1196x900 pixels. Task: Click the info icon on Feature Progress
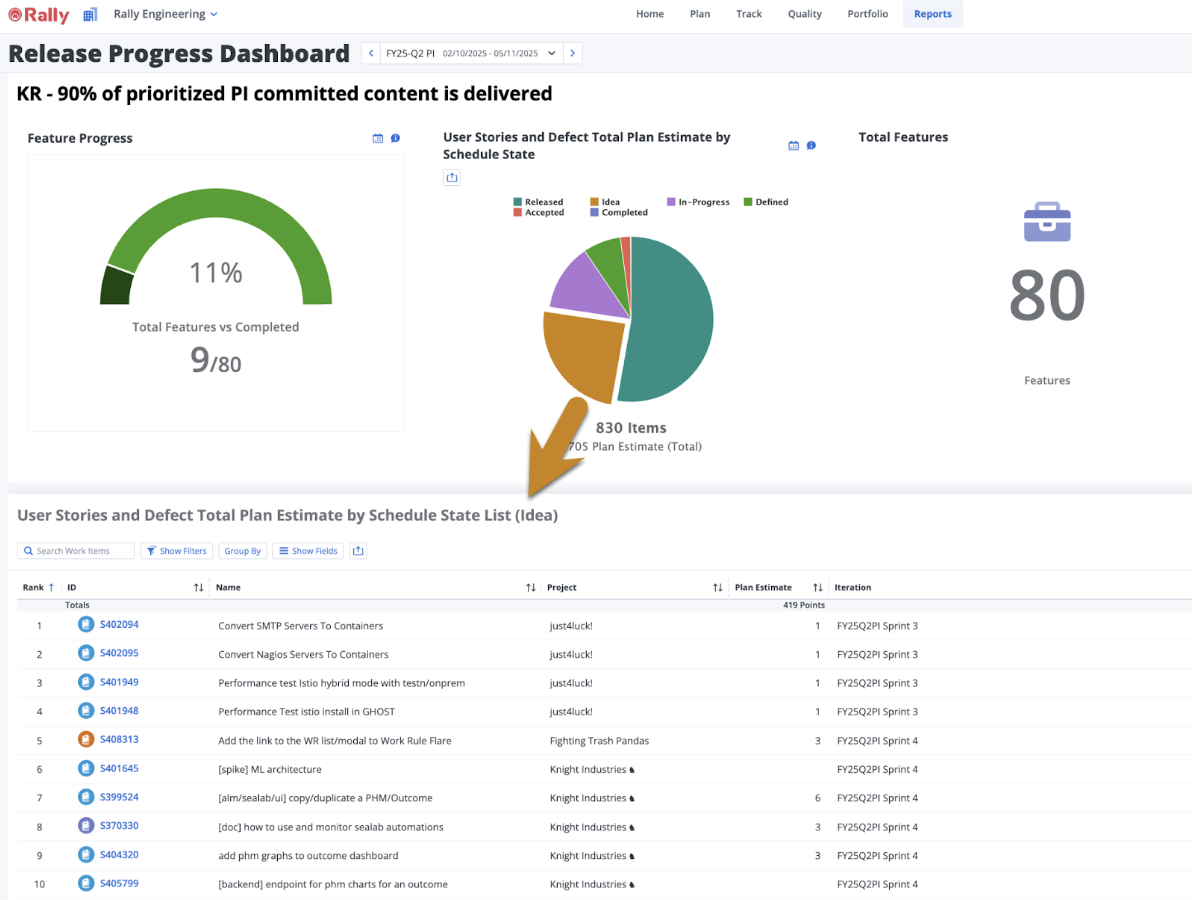[x=395, y=139]
